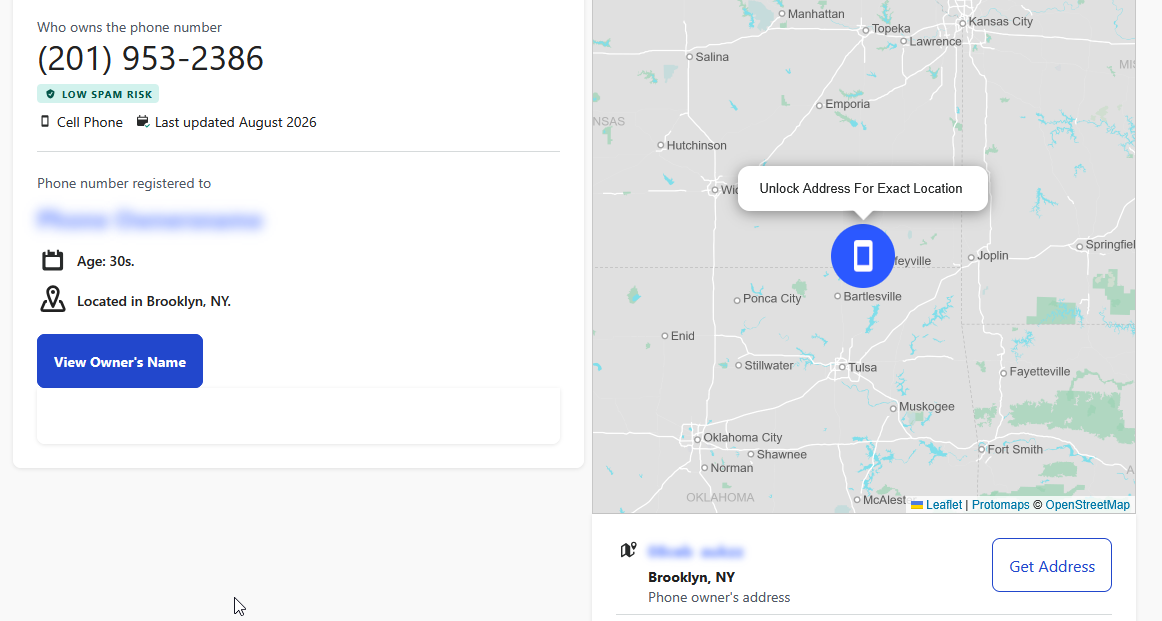Click the Leaflet flag icon
Image resolution: width=1162 pixels, height=621 pixels.
917,505
